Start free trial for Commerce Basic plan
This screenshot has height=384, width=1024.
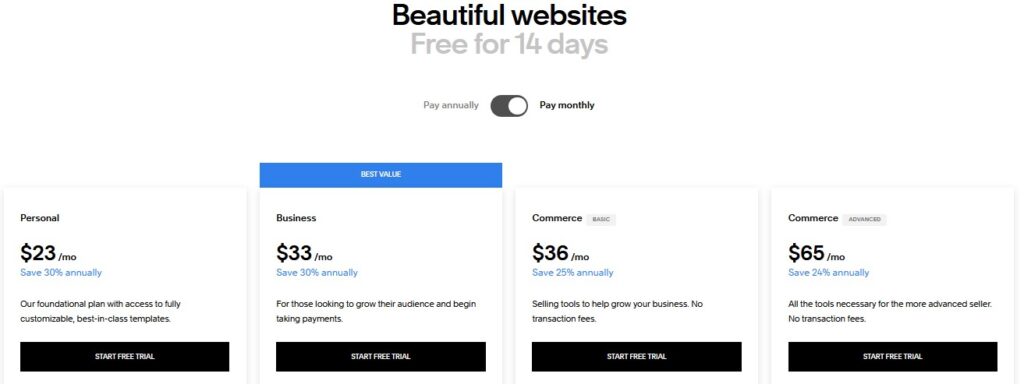click(x=637, y=357)
